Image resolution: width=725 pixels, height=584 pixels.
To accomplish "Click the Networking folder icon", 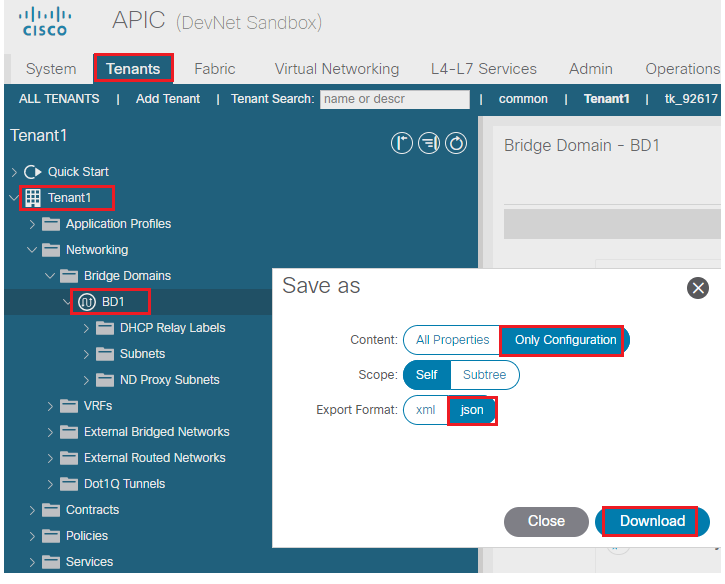I will (x=51, y=250).
